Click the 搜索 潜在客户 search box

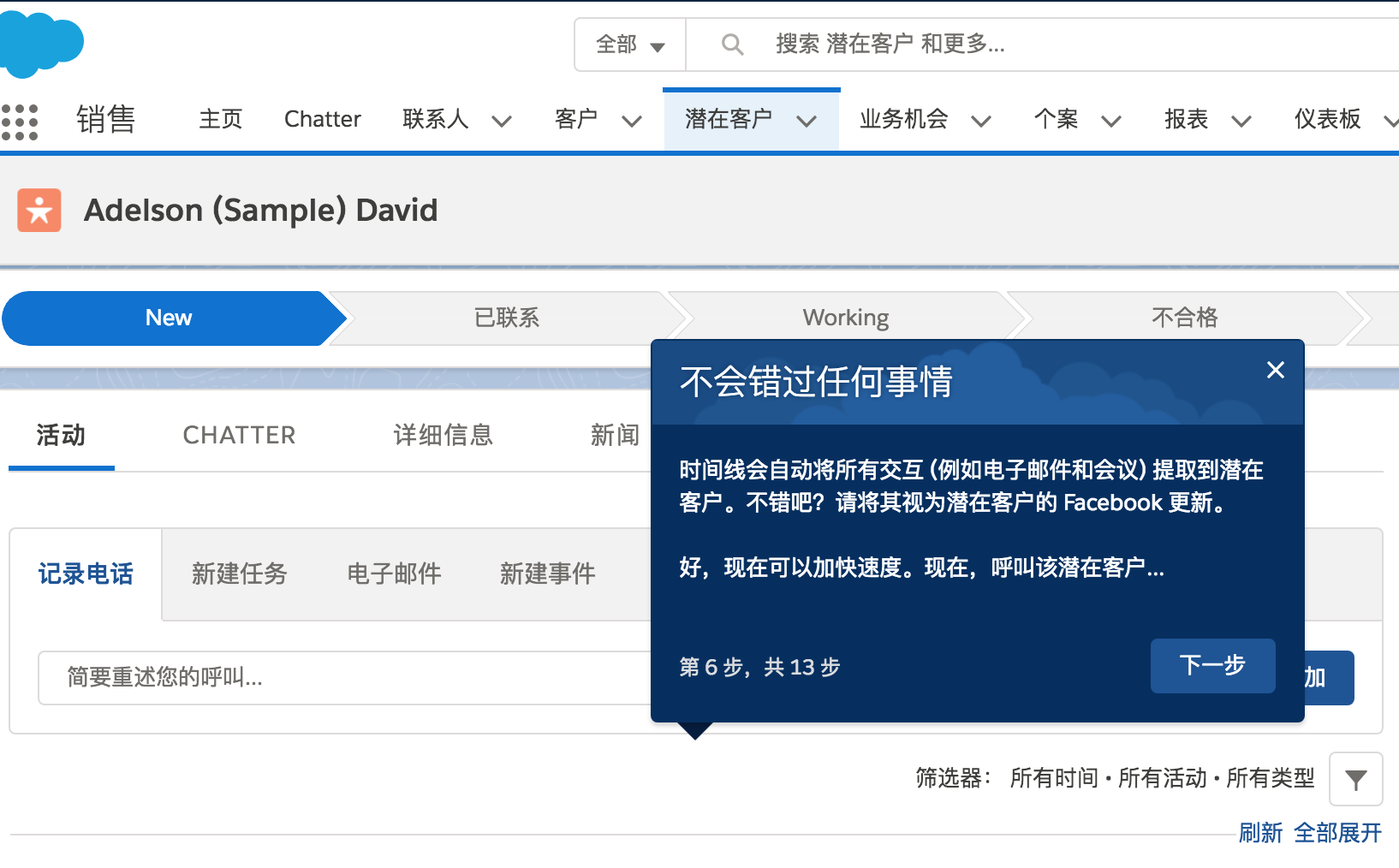[x=1043, y=45]
